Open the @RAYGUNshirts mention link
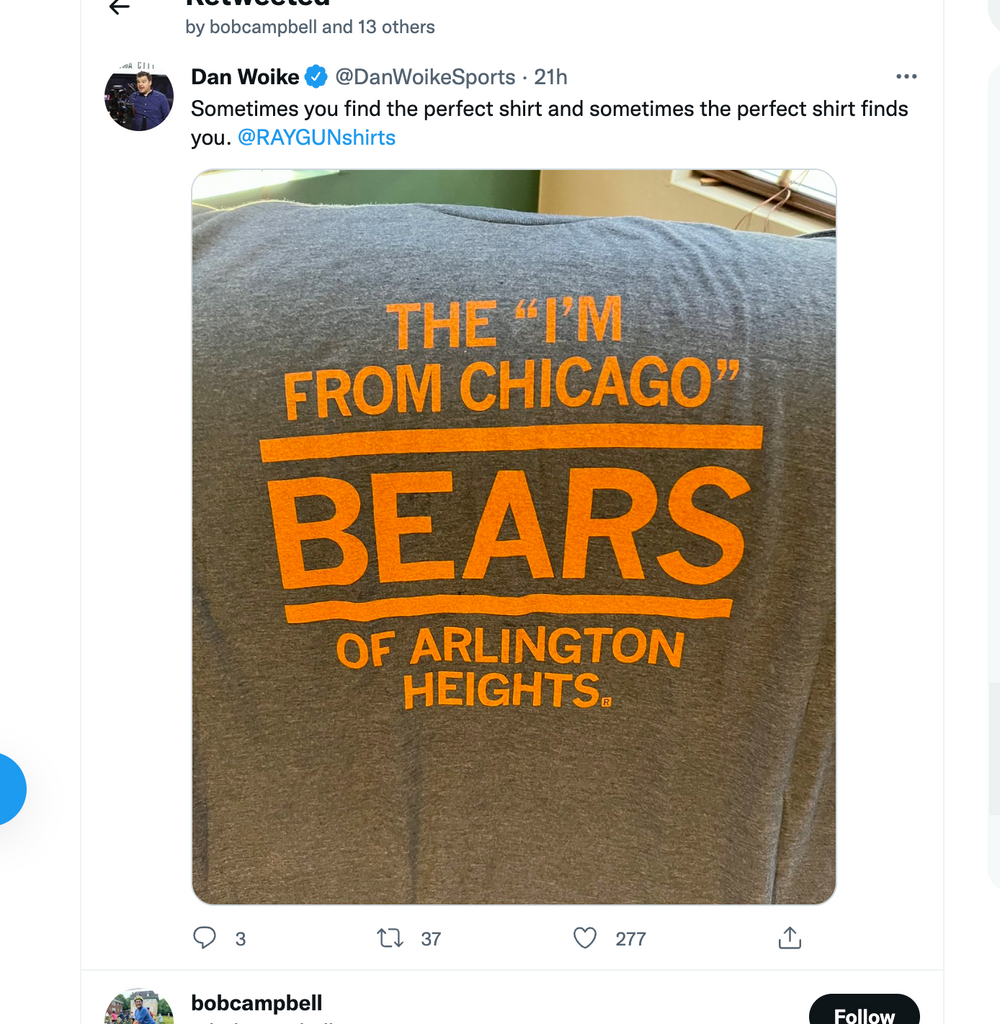Viewport: 1000px width, 1024px height. (x=317, y=138)
